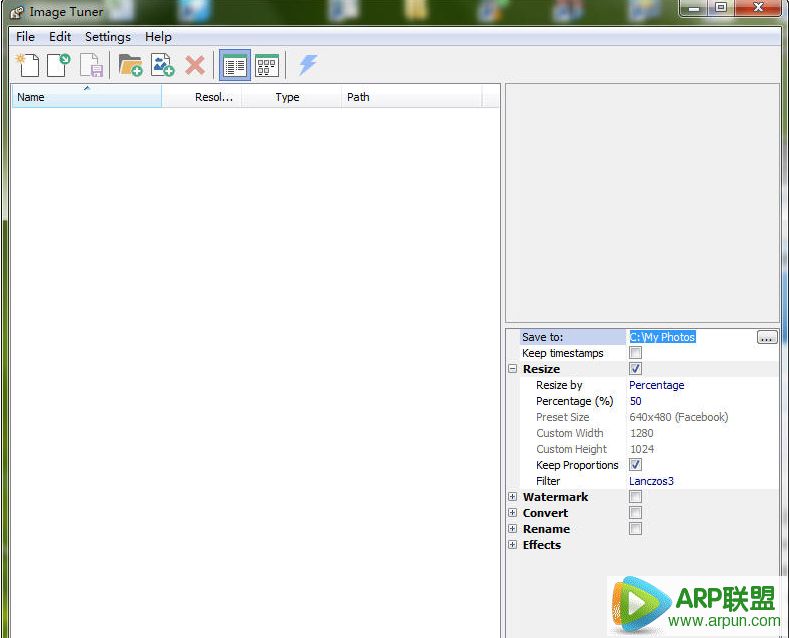Expand the Convert section
The image size is (789, 638).
pyautogui.click(x=512, y=513)
